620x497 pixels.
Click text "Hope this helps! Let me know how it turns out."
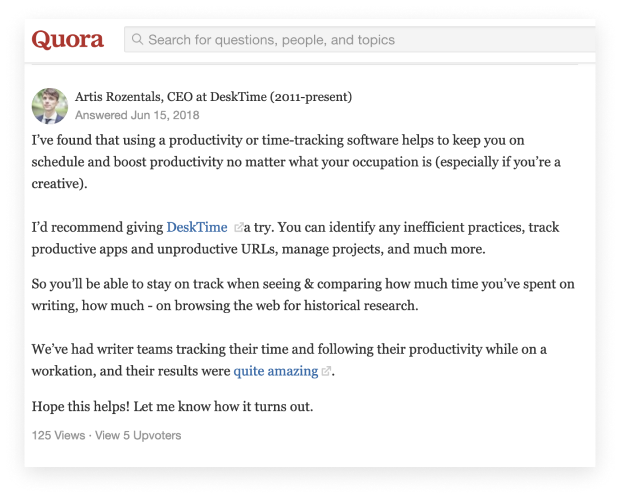point(172,406)
